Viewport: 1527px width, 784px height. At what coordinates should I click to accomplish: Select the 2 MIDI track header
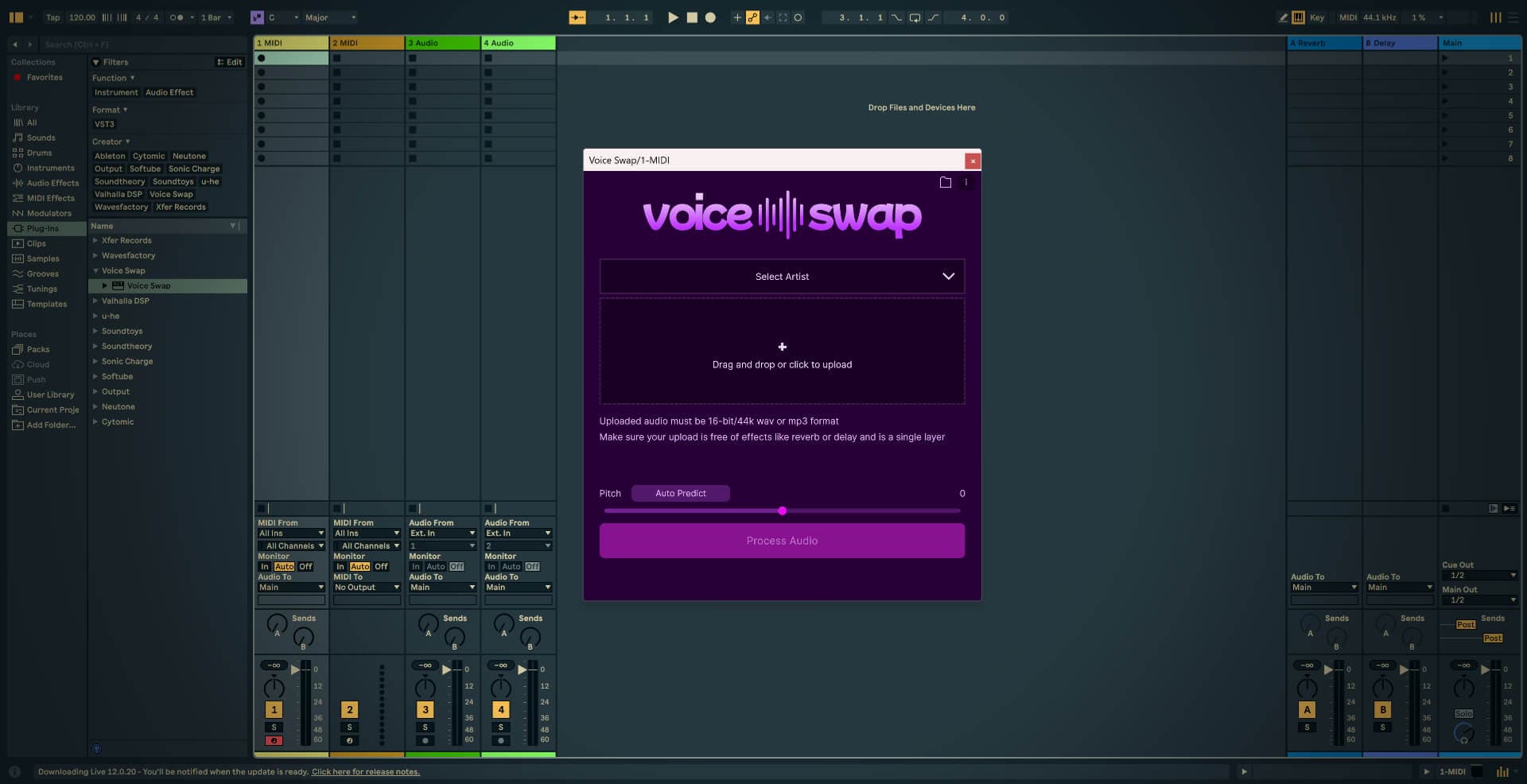[367, 43]
